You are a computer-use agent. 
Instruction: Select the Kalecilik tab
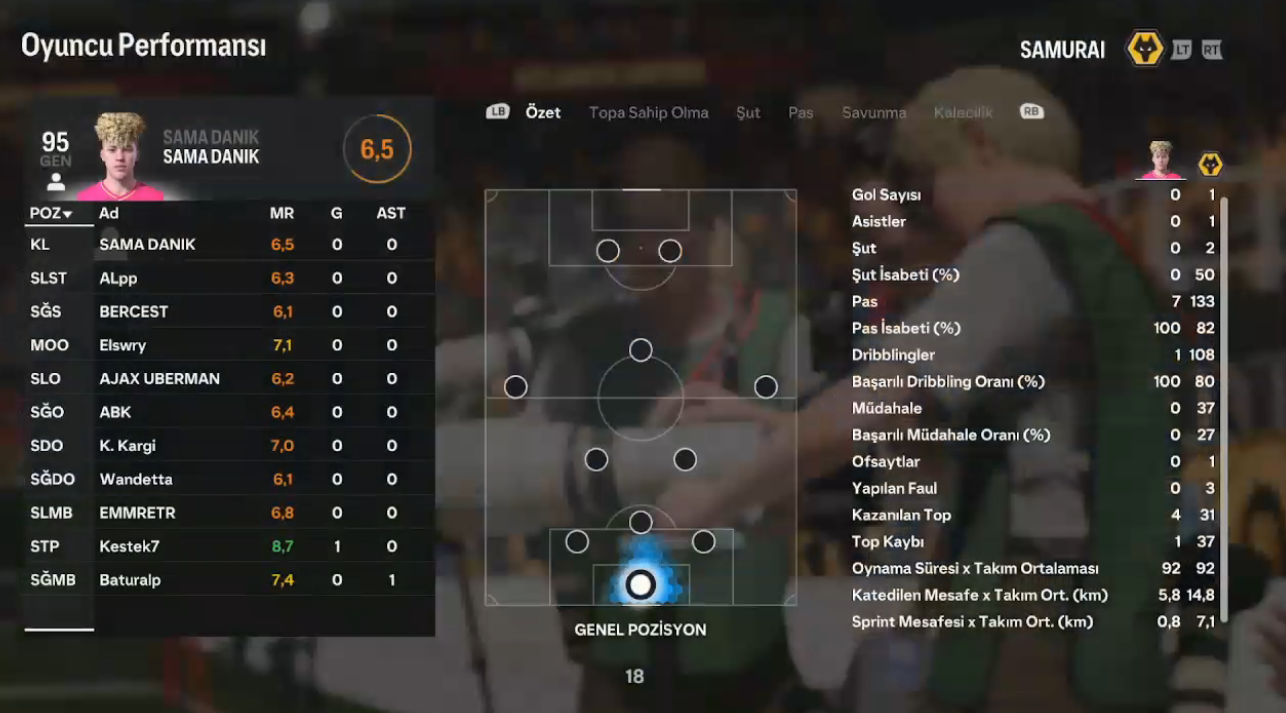[x=963, y=113]
